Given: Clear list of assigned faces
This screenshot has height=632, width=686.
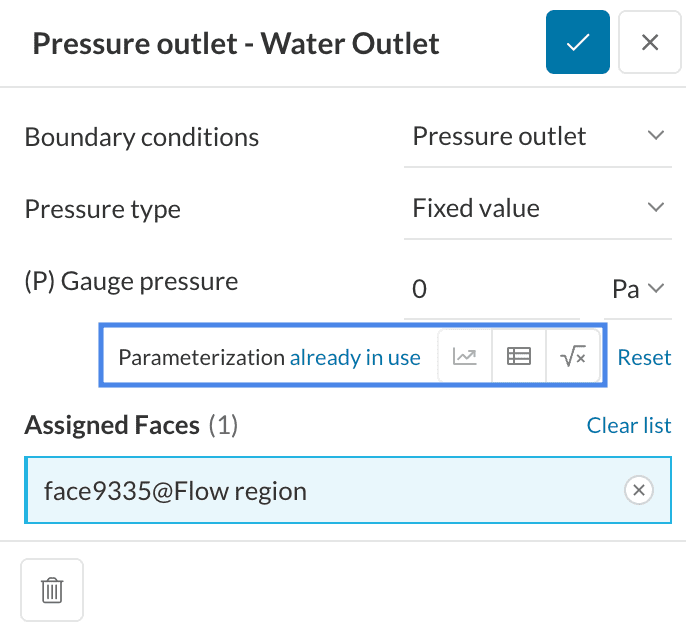Looking at the screenshot, I should click(x=628, y=426).
